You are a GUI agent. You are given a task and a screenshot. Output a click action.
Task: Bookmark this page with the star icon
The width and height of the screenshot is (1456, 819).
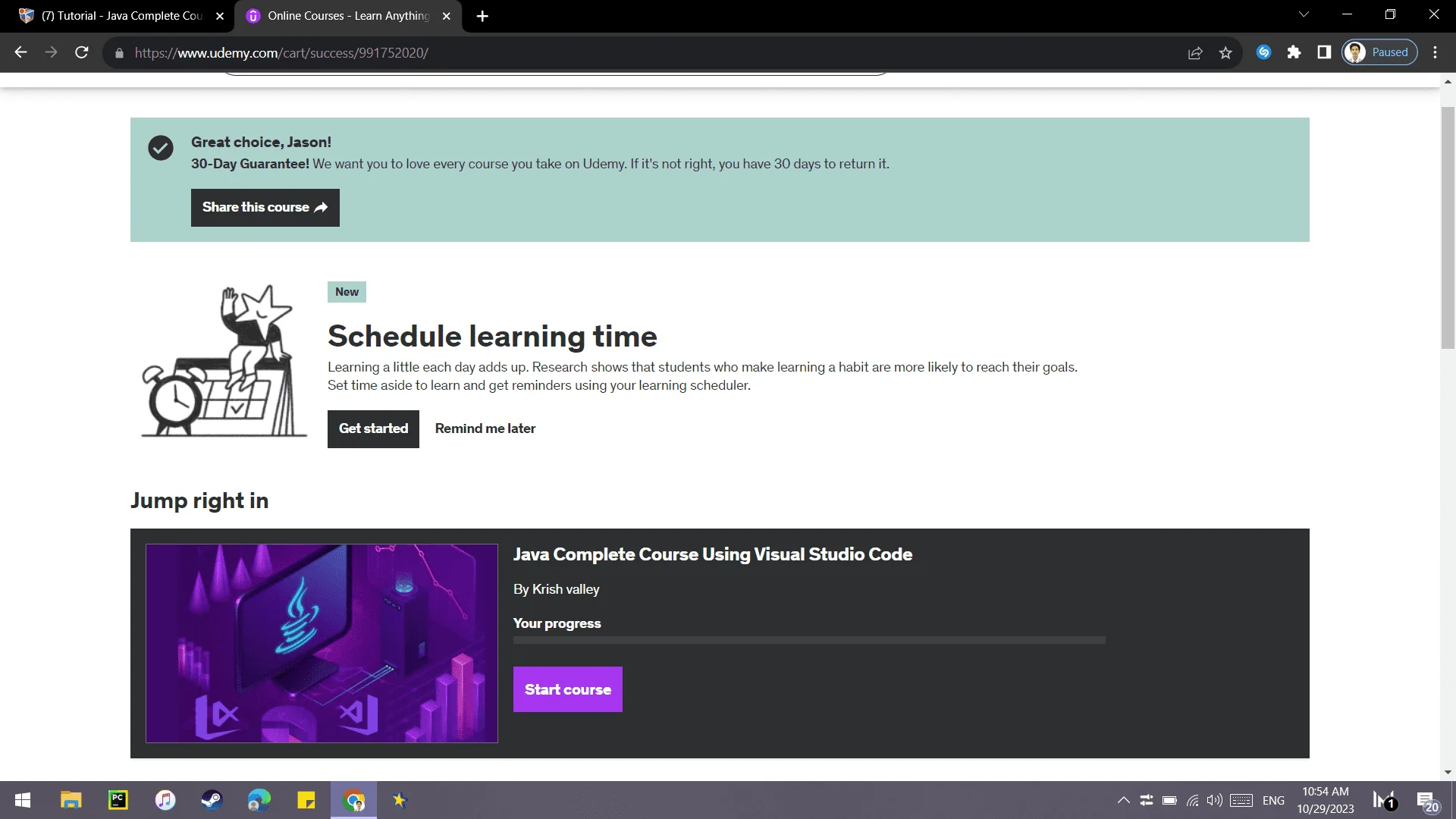[x=1225, y=52]
